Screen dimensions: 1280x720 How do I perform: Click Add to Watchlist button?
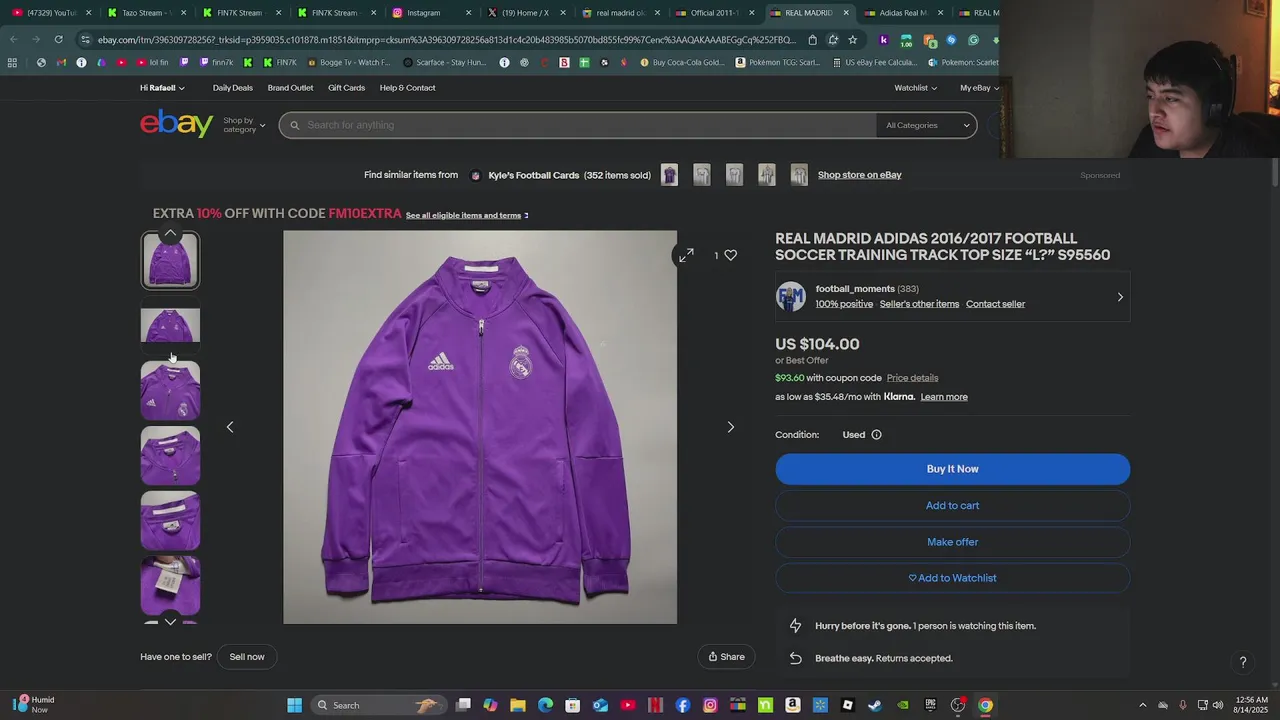952,578
